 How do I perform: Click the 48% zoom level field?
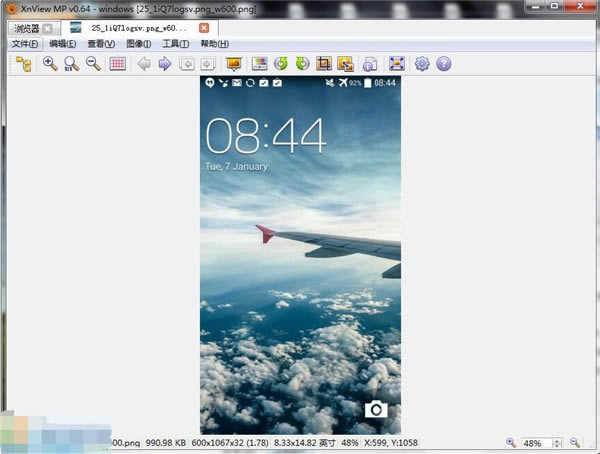[x=537, y=443]
